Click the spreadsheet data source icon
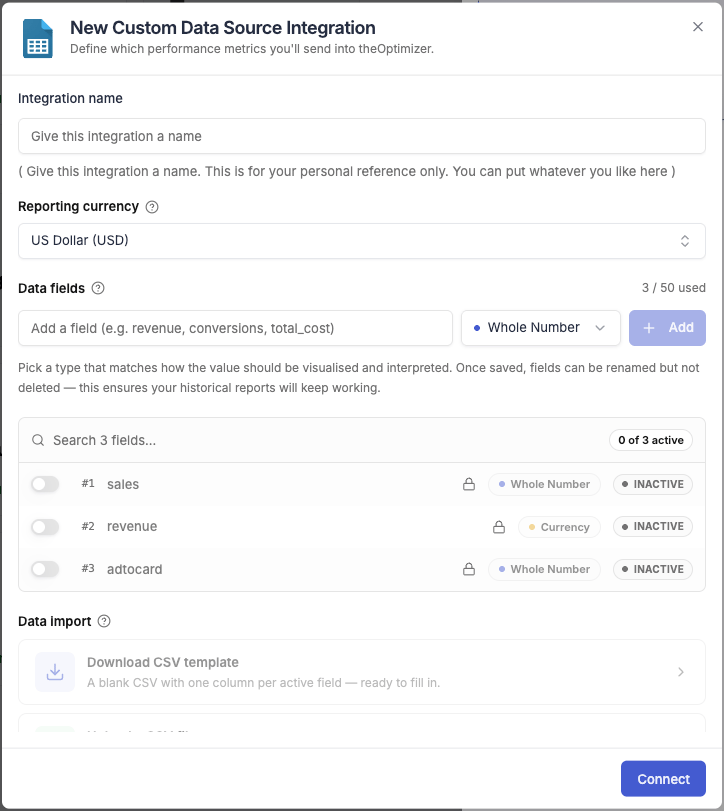 [x=38, y=38]
